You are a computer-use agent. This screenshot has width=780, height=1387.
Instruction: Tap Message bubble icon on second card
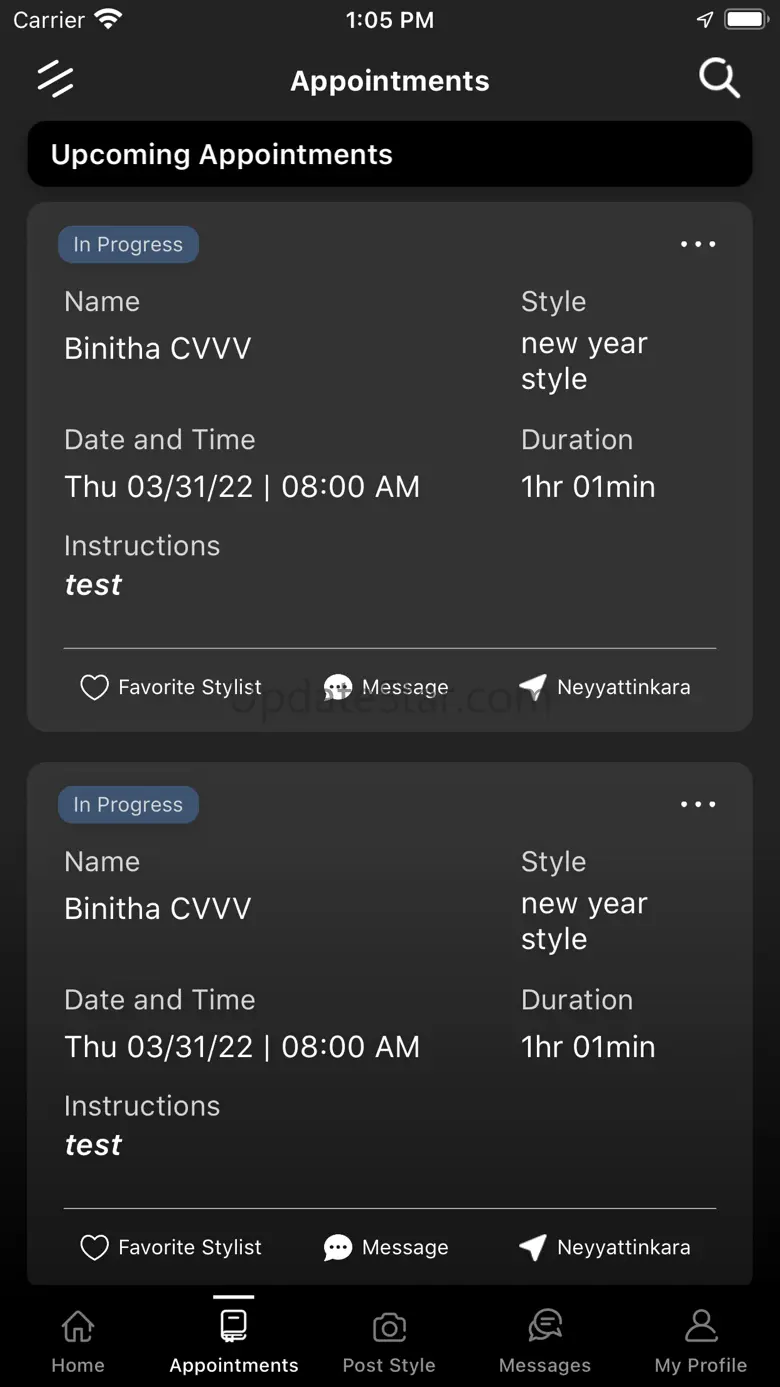[338, 1247]
